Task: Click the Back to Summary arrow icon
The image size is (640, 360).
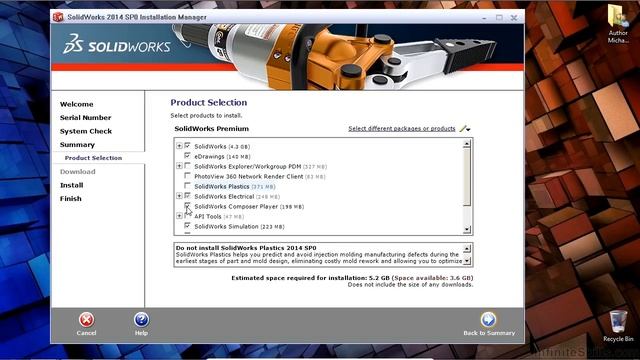Action: click(x=488, y=320)
